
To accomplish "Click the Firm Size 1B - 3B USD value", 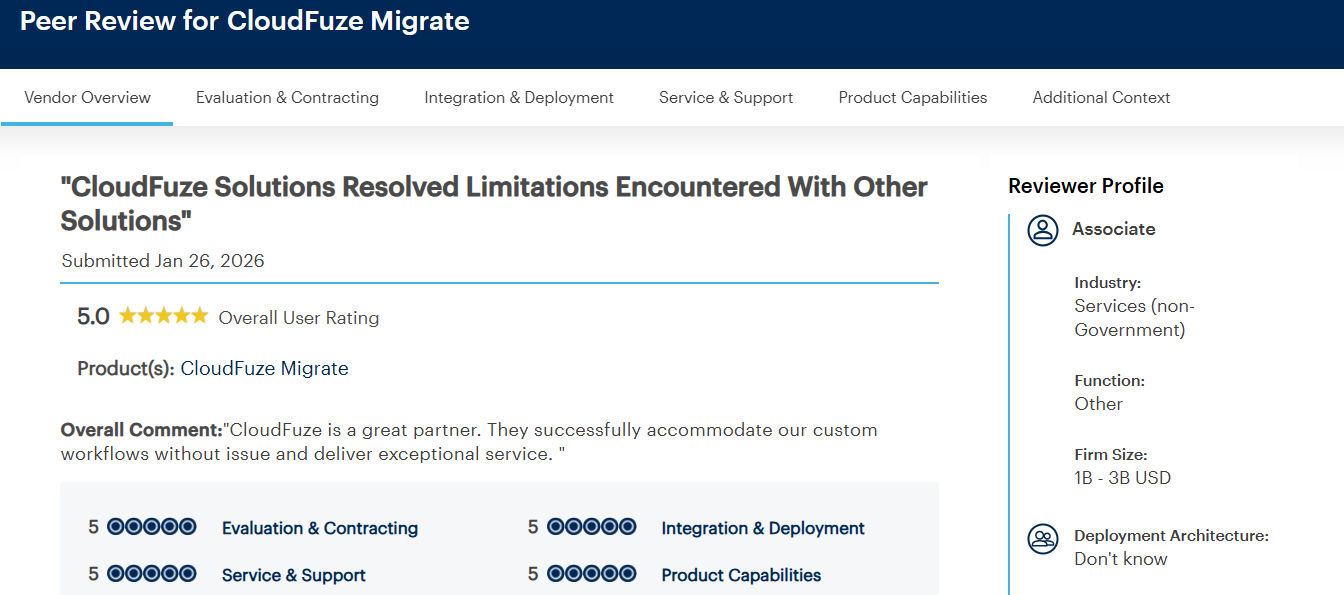I will pos(1122,477).
